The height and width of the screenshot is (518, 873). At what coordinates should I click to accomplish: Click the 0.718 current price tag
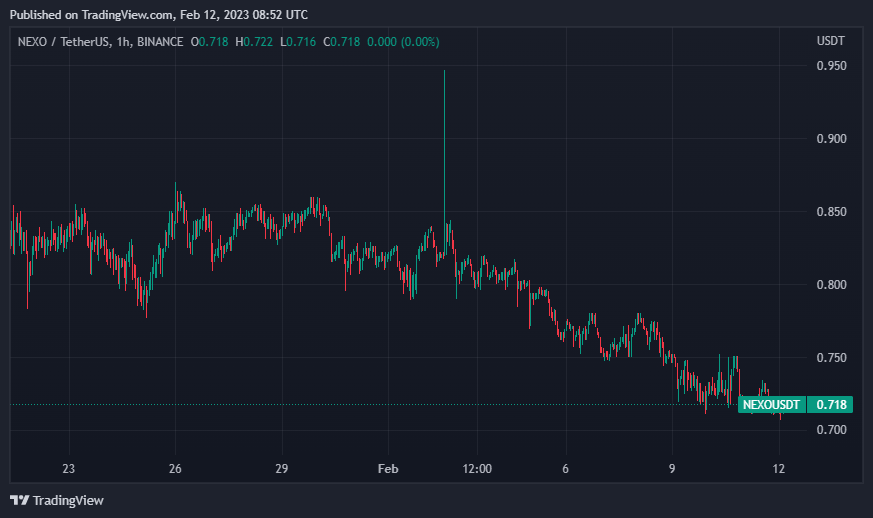832,405
